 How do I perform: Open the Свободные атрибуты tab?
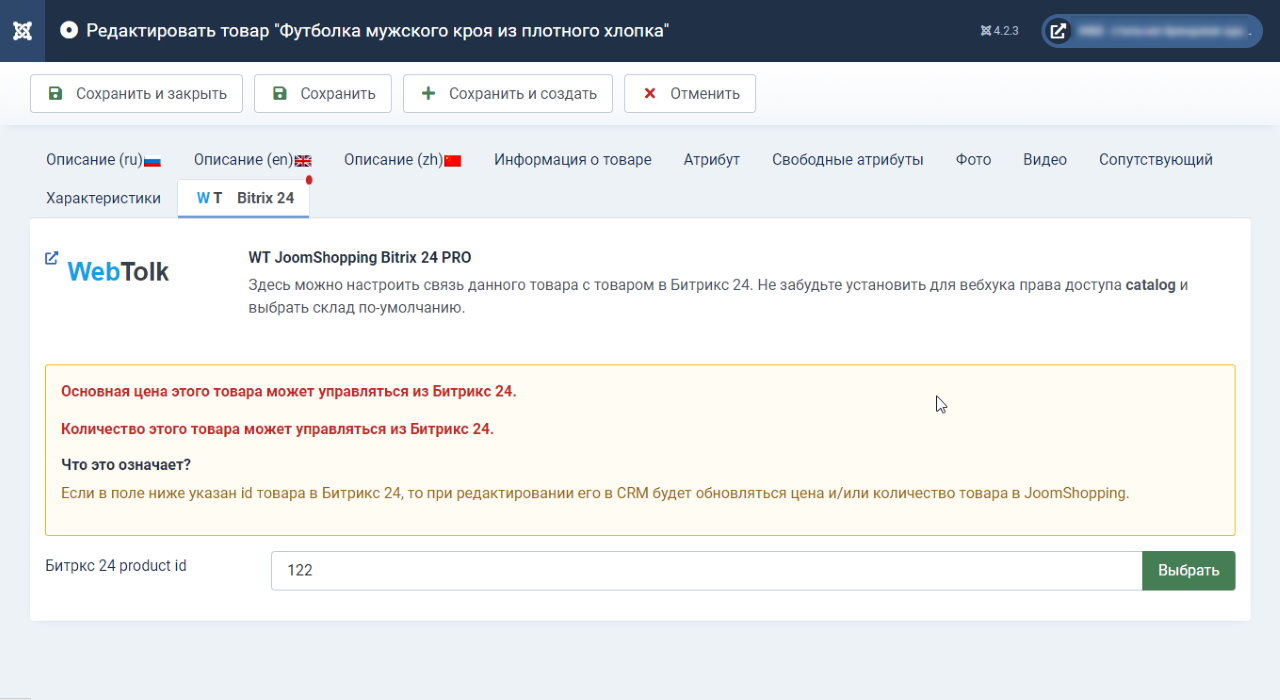pyautogui.click(x=847, y=158)
